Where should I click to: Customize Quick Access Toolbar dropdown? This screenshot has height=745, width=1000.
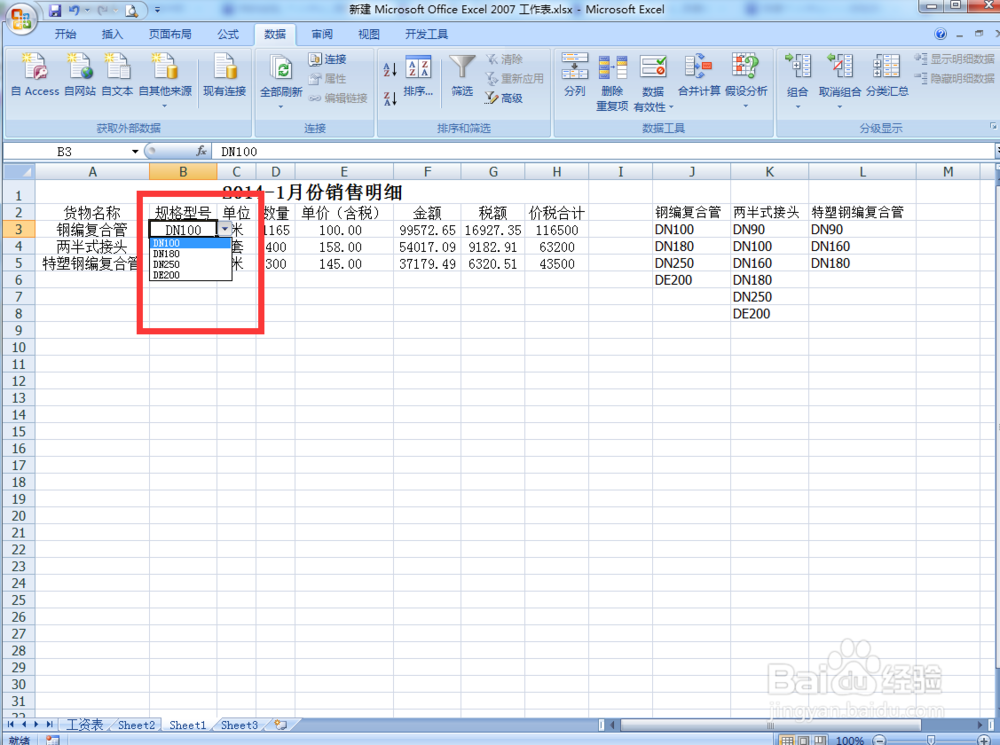coord(158,11)
